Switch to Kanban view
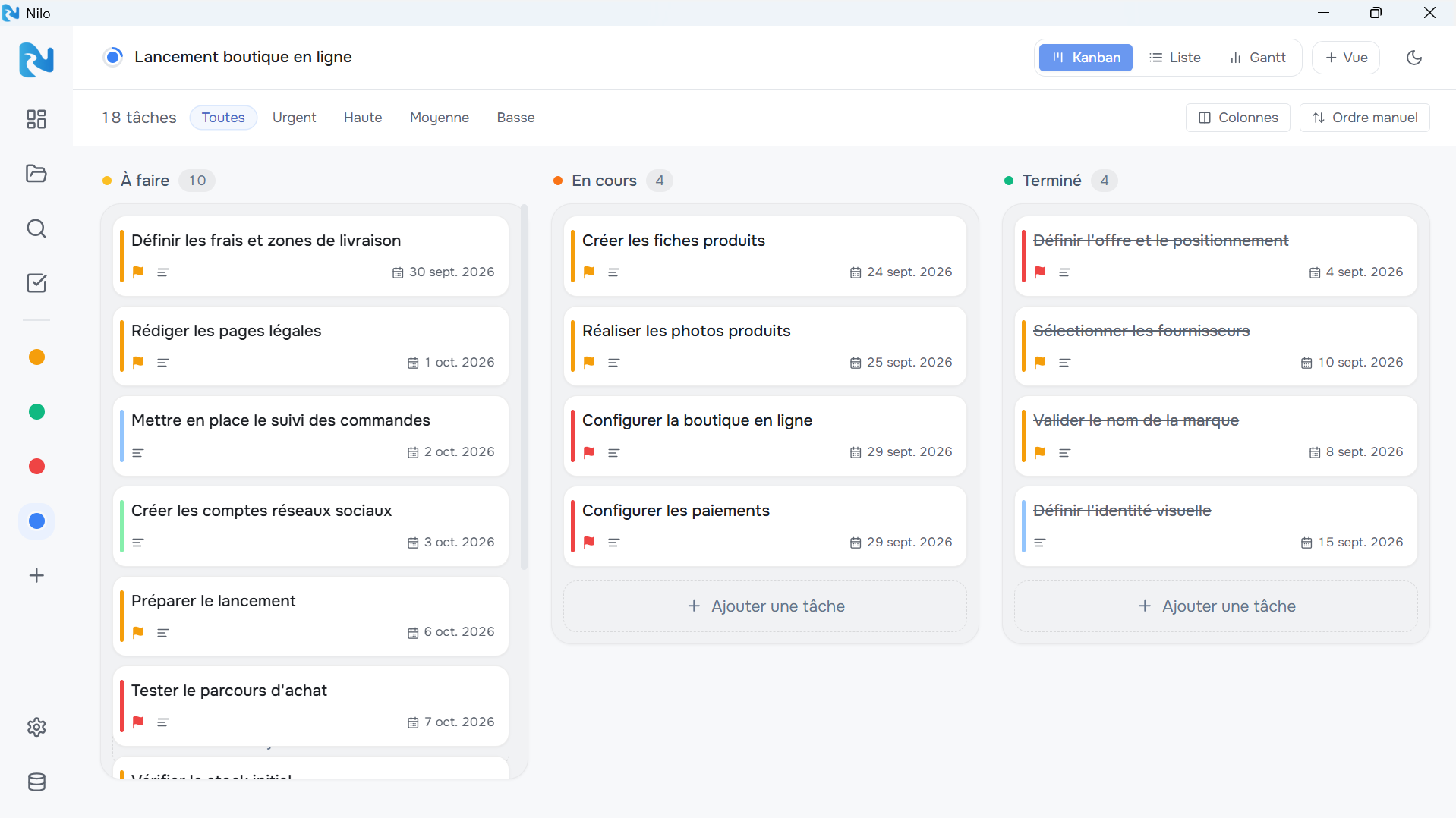This screenshot has height=818, width=1456. point(1086,58)
